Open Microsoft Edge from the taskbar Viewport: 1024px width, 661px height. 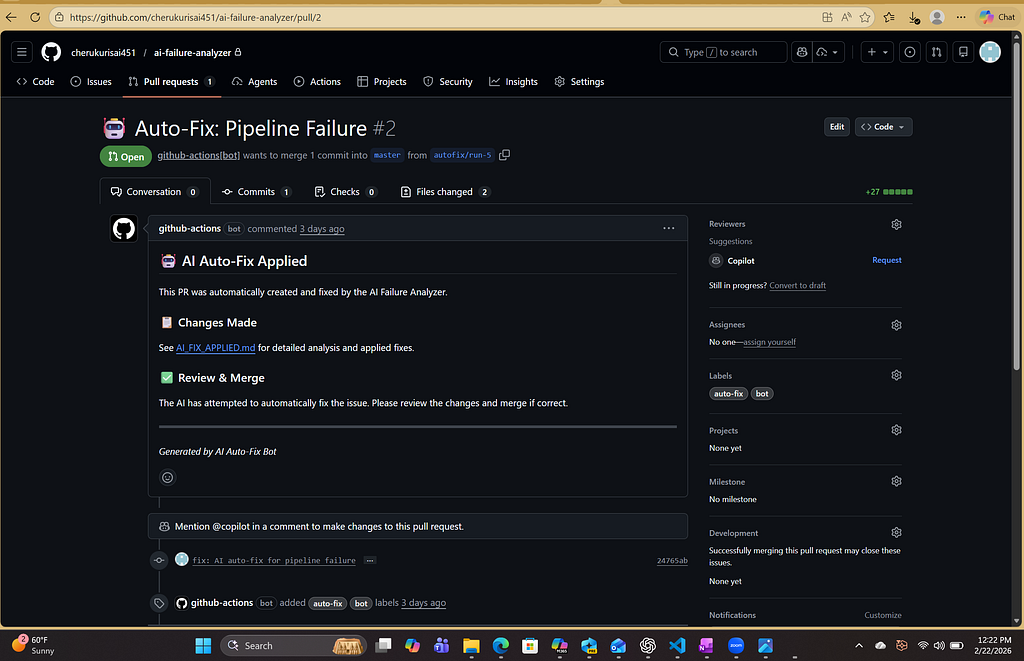tap(501, 645)
